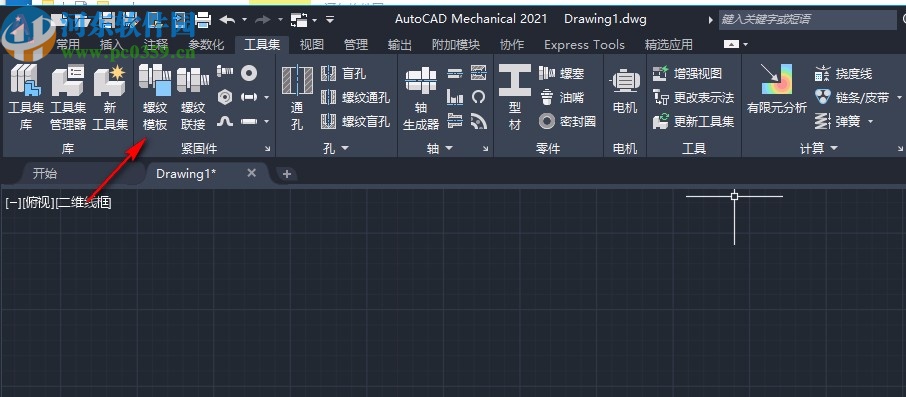Click the 螺纹模板 screw template tool
Viewport: 906px width, 397px height.
155,98
